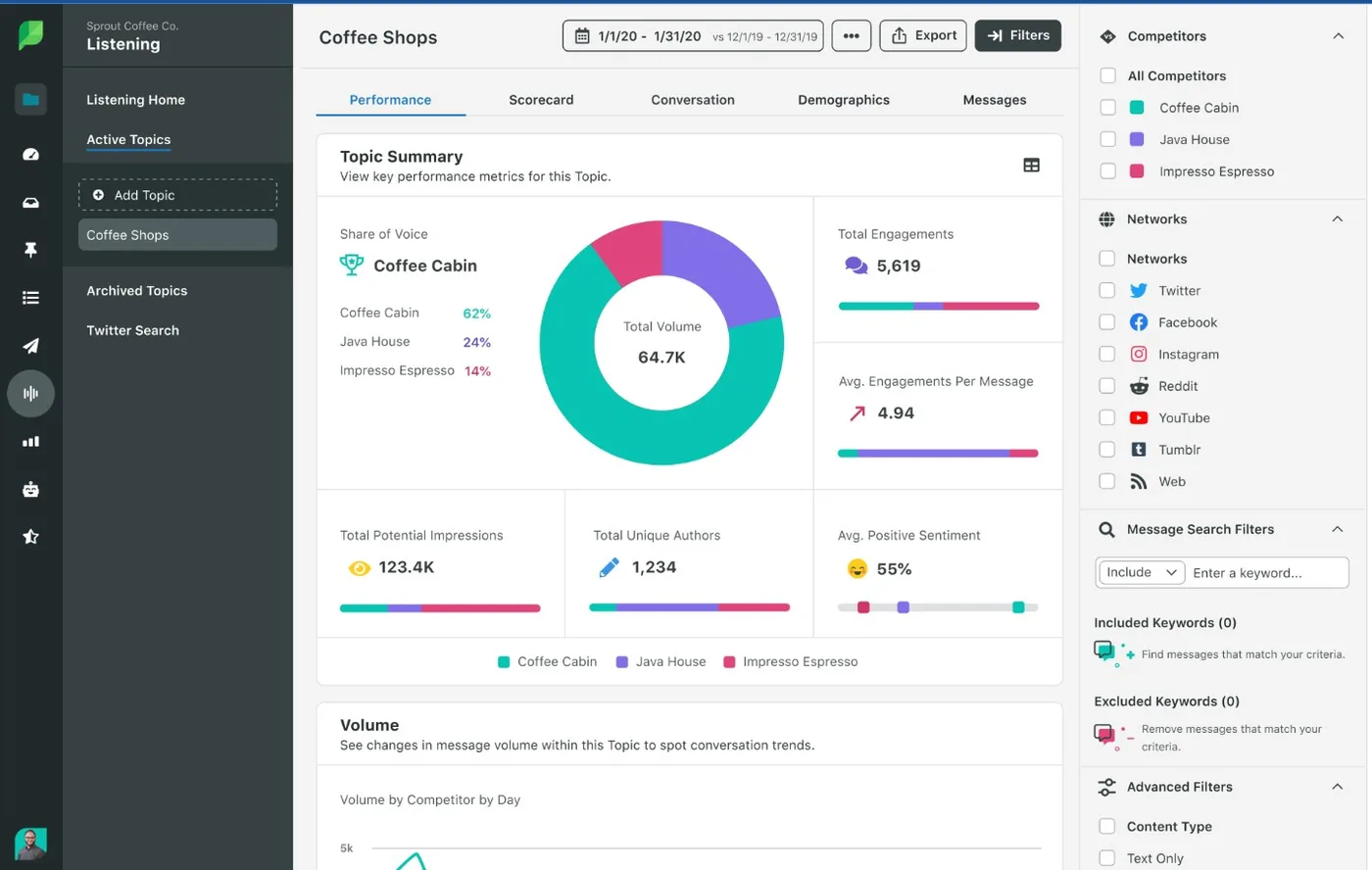Viewport: 1372px width, 870px height.
Task: Click the Total Engagements chat bubble icon
Action: click(856, 266)
